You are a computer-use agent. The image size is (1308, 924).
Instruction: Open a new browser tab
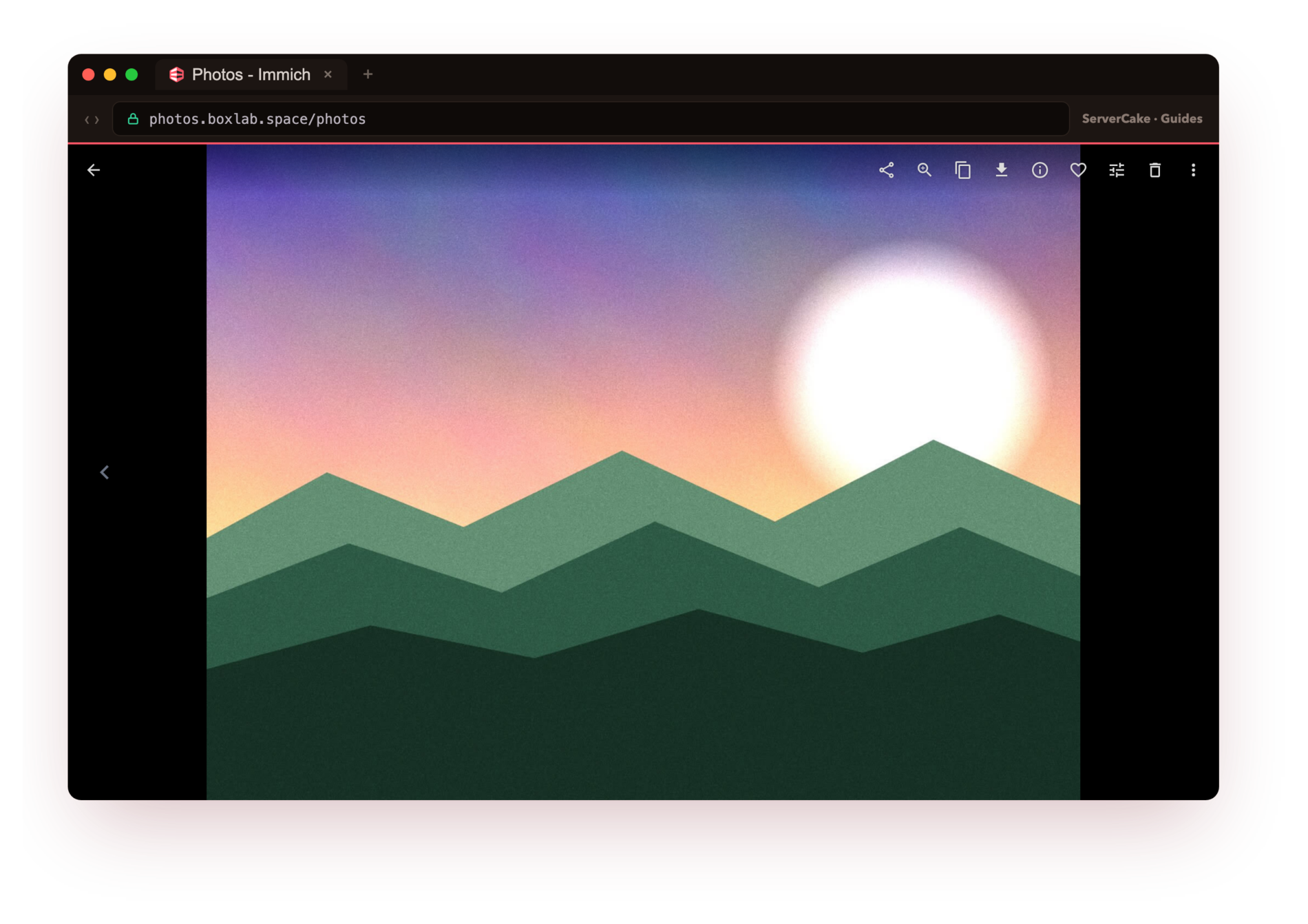click(368, 74)
